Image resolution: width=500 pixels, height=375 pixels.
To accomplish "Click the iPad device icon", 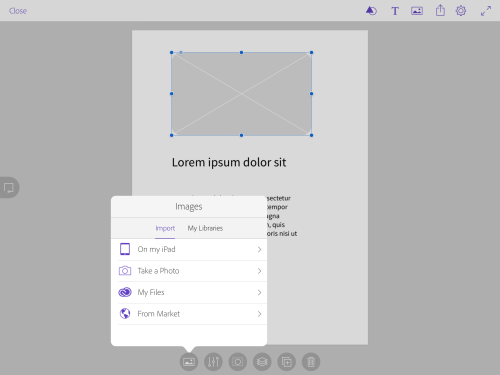I will [125, 249].
